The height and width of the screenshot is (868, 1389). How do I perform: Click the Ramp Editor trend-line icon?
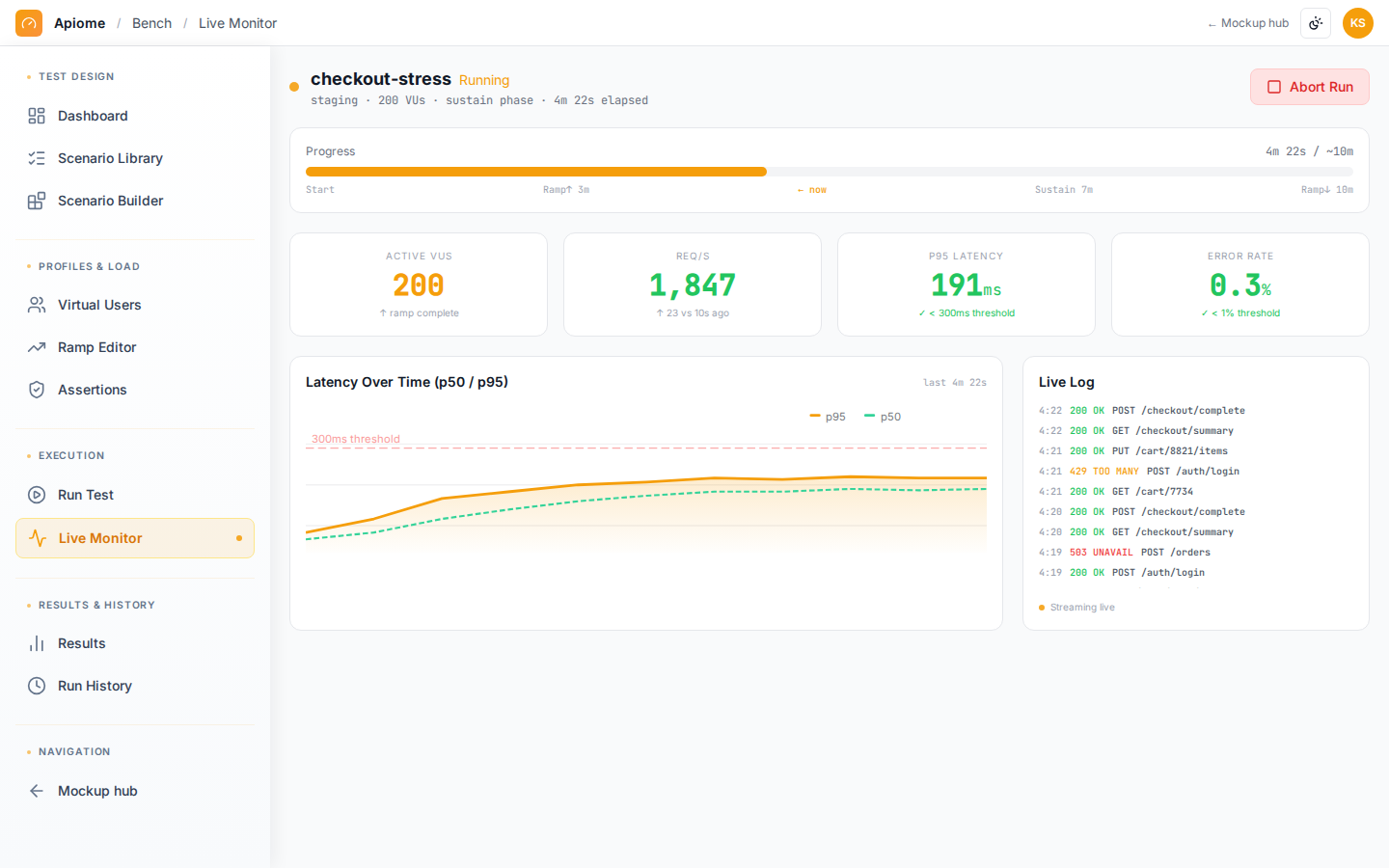pos(37,347)
